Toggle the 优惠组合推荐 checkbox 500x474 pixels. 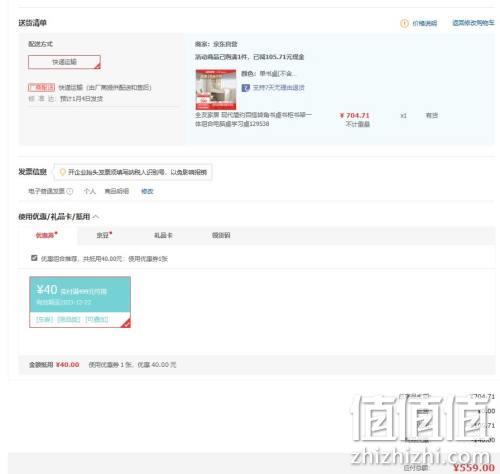pyautogui.click(x=34, y=258)
